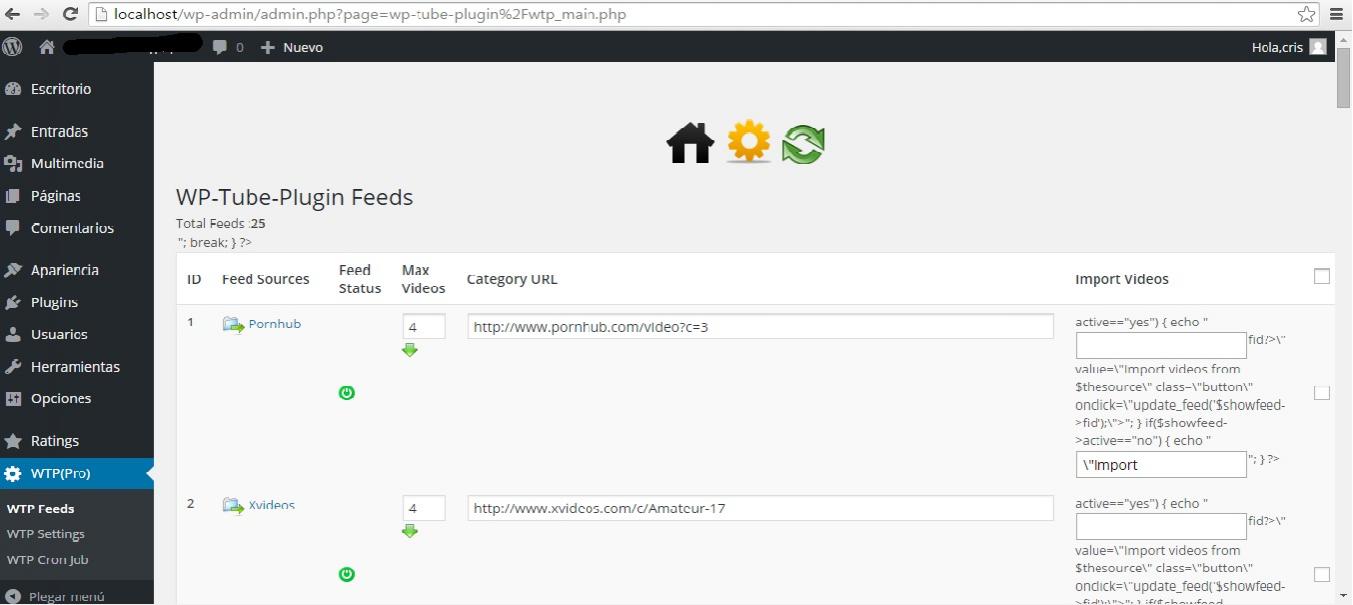This screenshot has width=1353, height=605.
Task: Open the WordPress logo menu in the admin bar
Action: tap(12, 46)
